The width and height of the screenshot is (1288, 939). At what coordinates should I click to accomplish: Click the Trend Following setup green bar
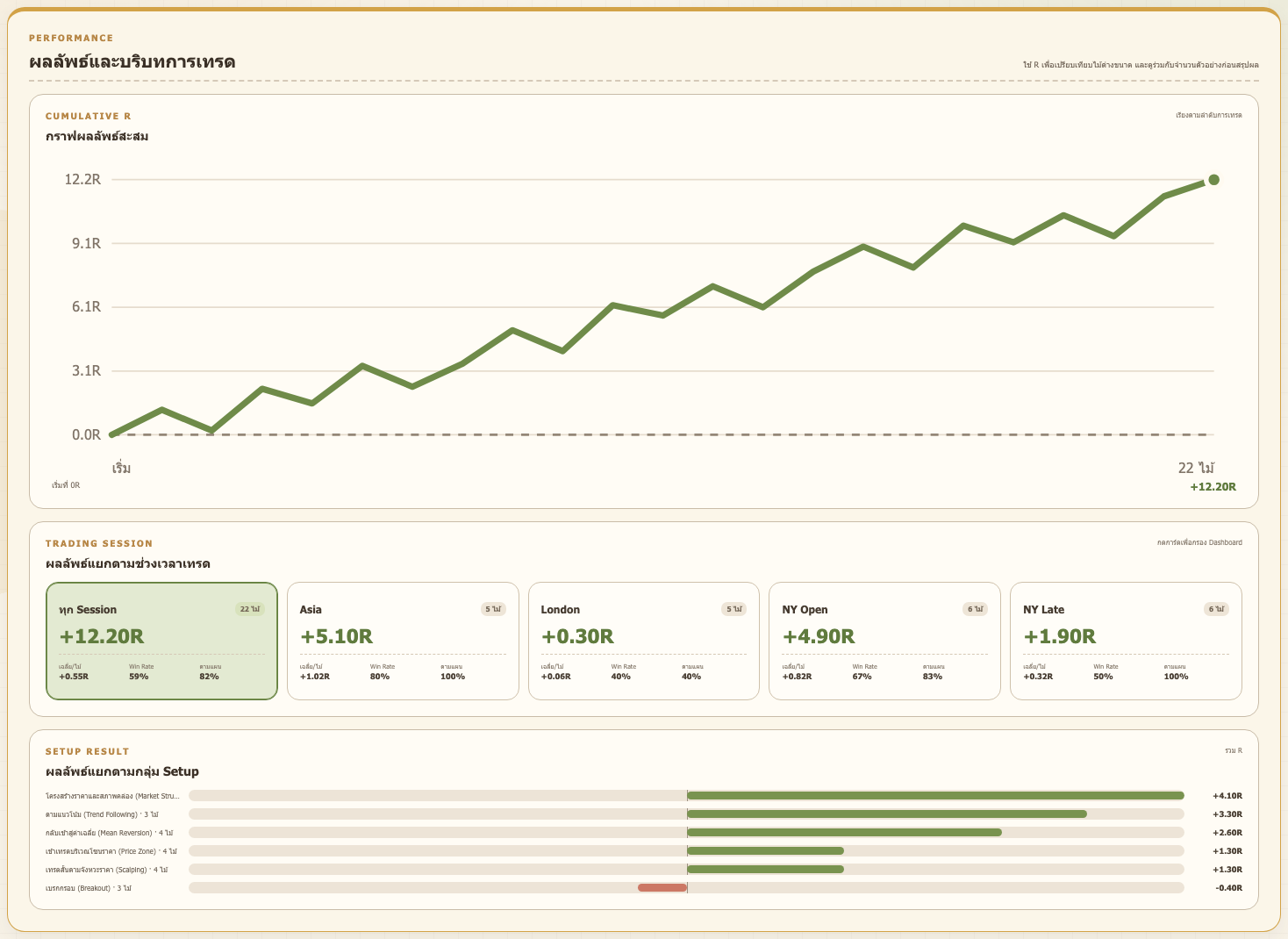click(887, 814)
